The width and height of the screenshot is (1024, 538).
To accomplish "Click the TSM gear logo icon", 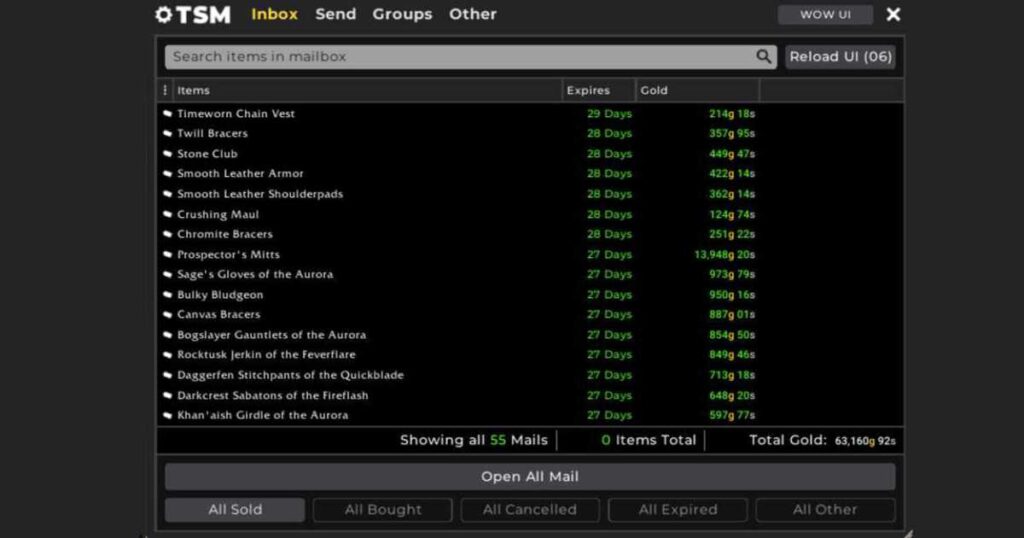I will (x=164, y=15).
